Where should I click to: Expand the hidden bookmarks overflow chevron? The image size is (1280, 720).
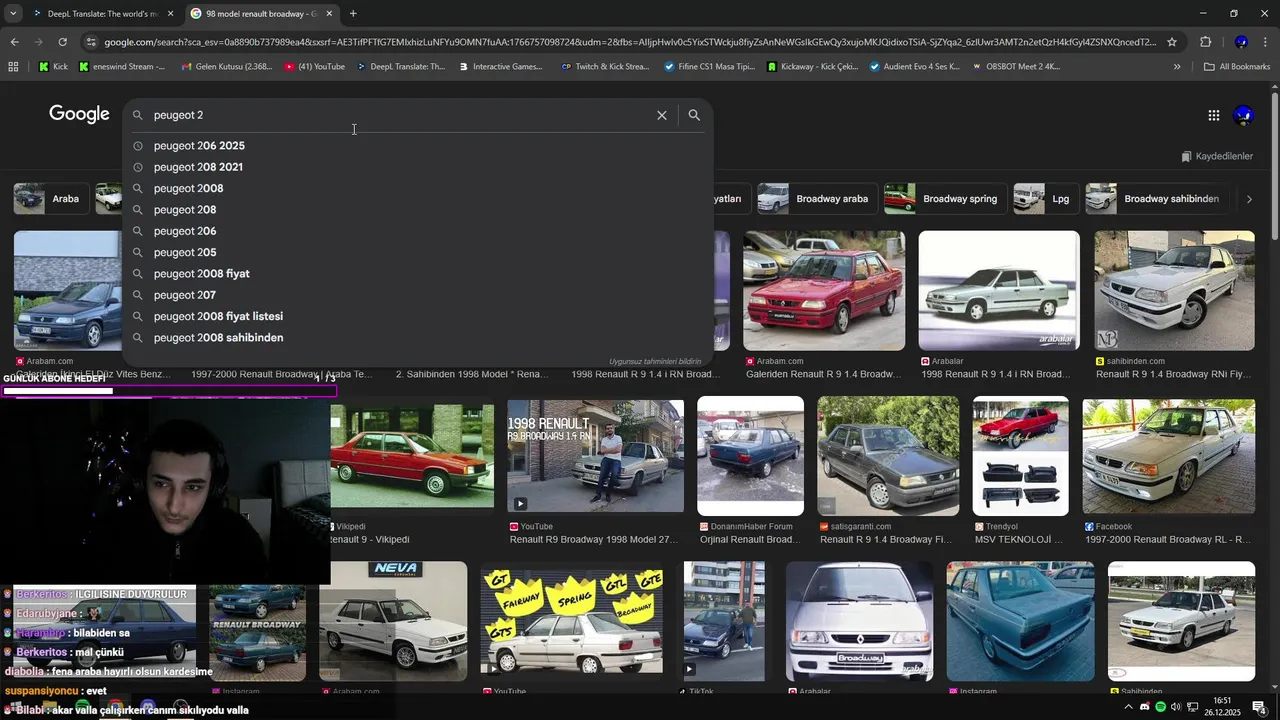[x=1177, y=67]
